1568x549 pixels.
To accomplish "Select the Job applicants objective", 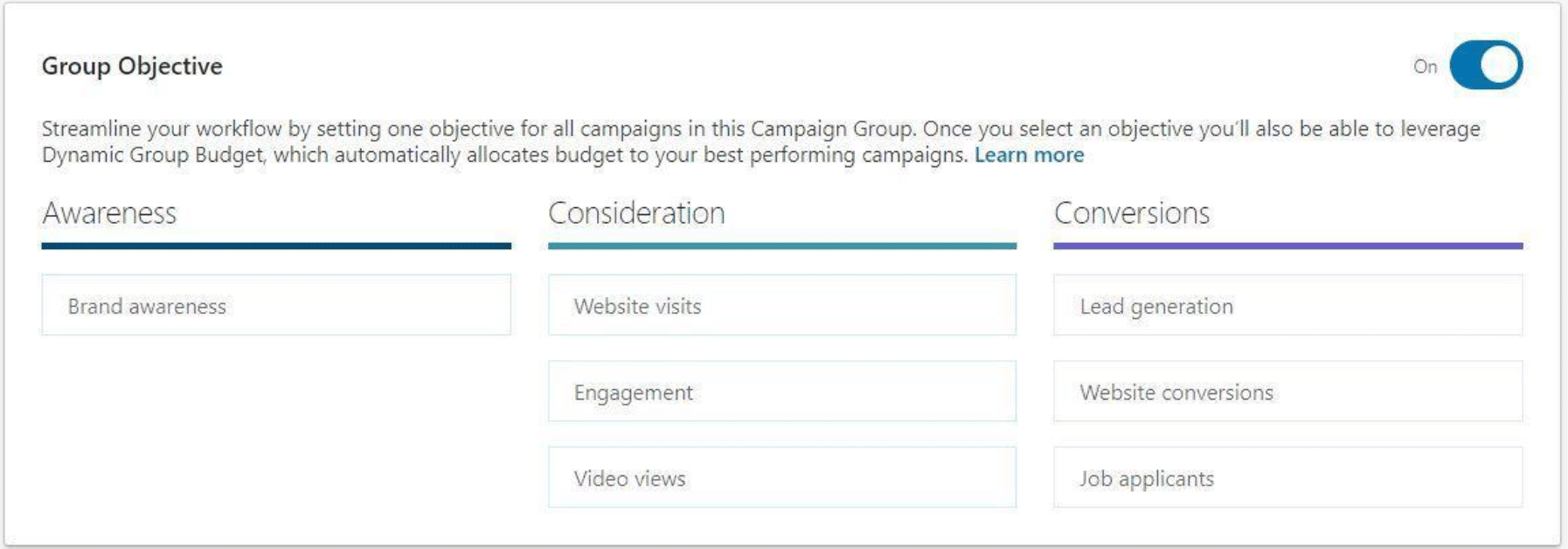I will 1287,477.
